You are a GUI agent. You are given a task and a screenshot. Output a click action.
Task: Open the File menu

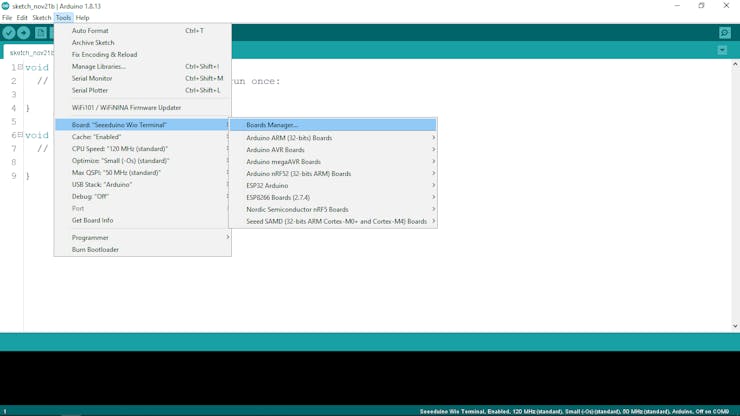coord(7,17)
